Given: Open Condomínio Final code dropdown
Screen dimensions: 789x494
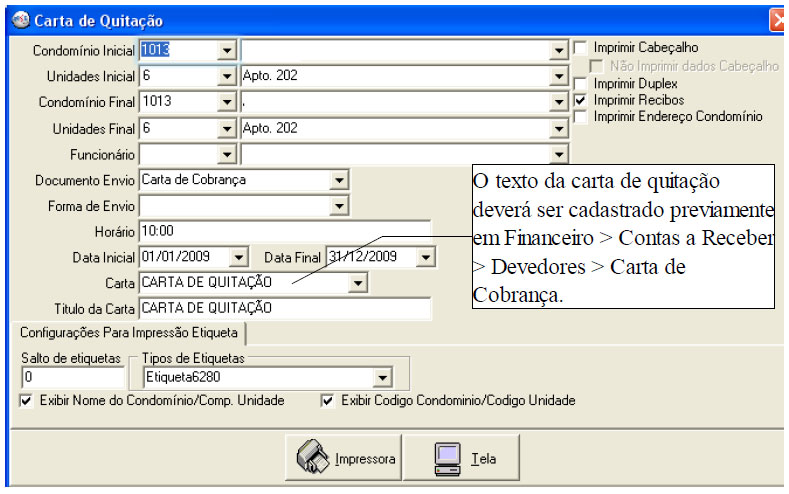Looking at the screenshot, I should [227, 102].
